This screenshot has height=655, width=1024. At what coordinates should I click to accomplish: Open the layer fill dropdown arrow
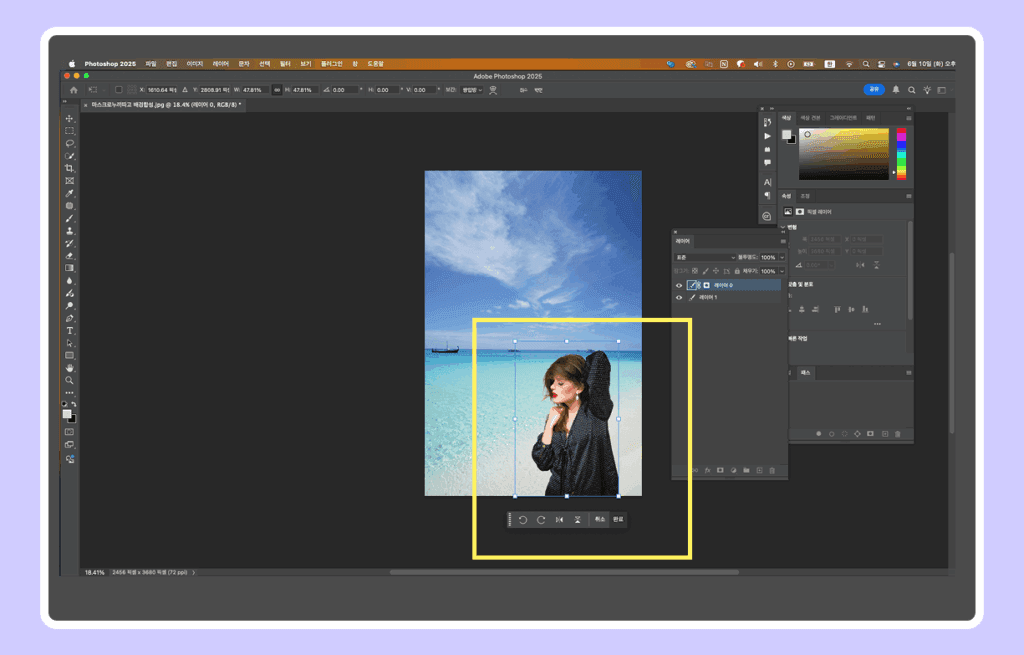tap(782, 271)
